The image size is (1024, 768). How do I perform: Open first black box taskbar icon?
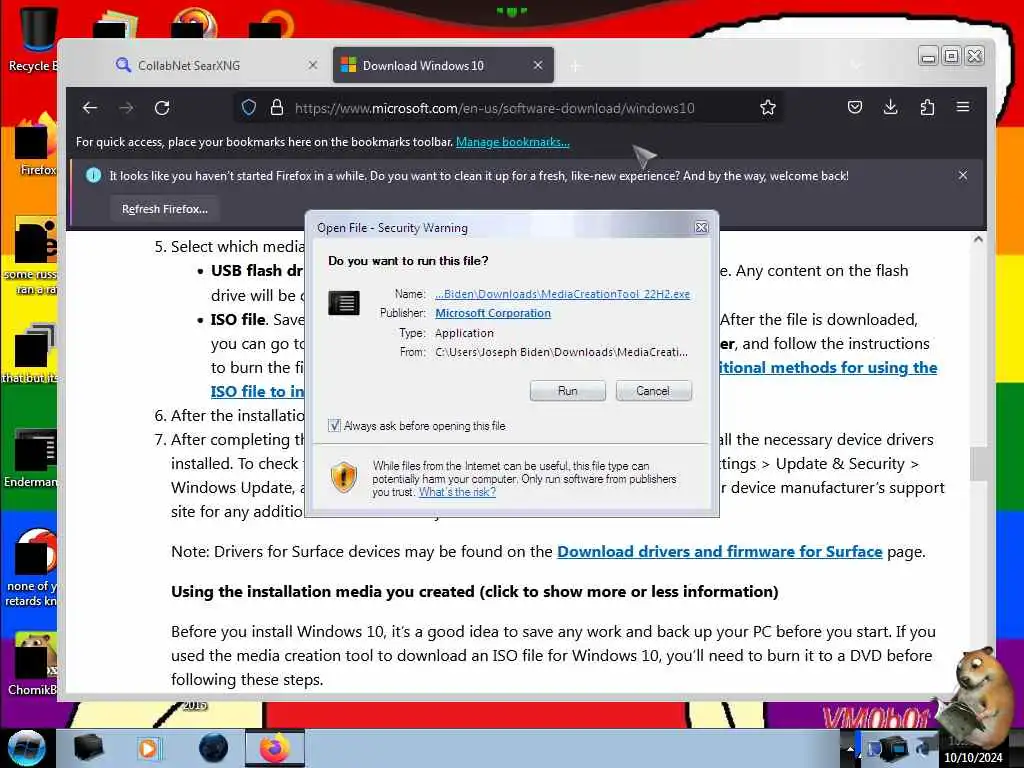coord(88,748)
